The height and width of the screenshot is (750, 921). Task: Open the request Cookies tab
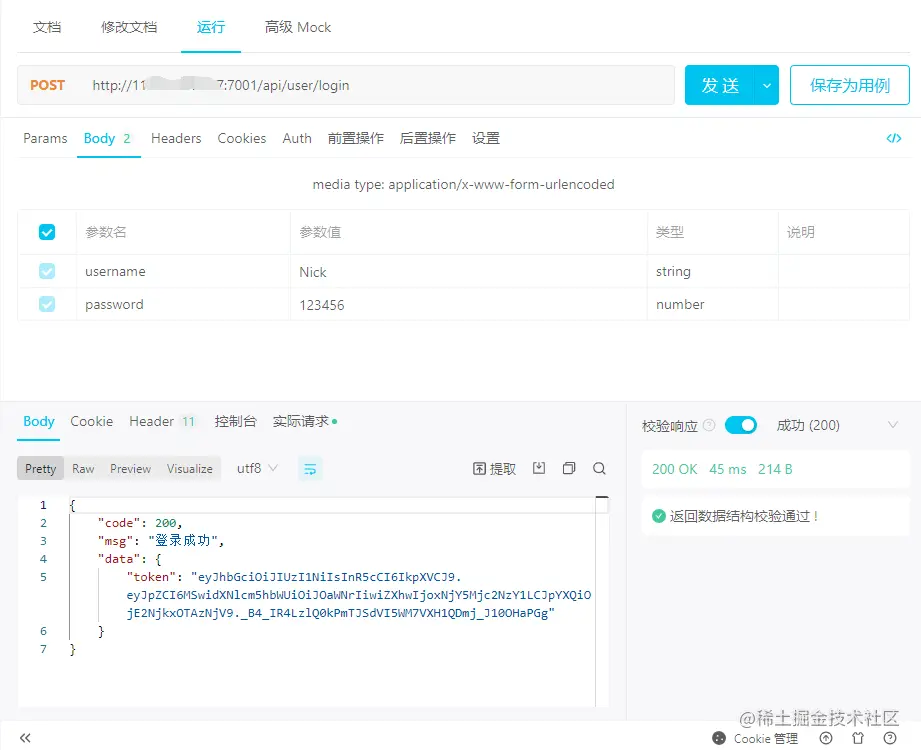tap(242, 138)
